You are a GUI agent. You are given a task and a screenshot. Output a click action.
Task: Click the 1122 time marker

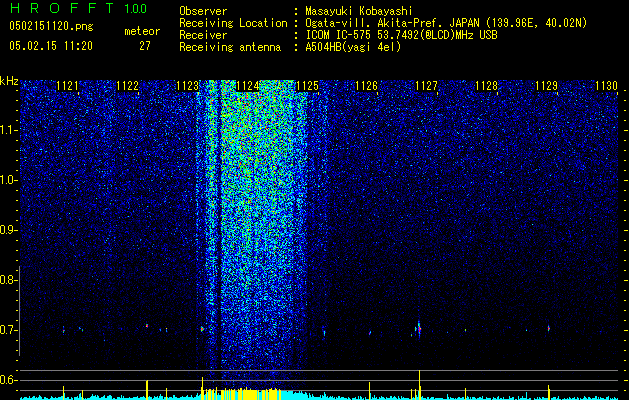pyautogui.click(x=127, y=86)
